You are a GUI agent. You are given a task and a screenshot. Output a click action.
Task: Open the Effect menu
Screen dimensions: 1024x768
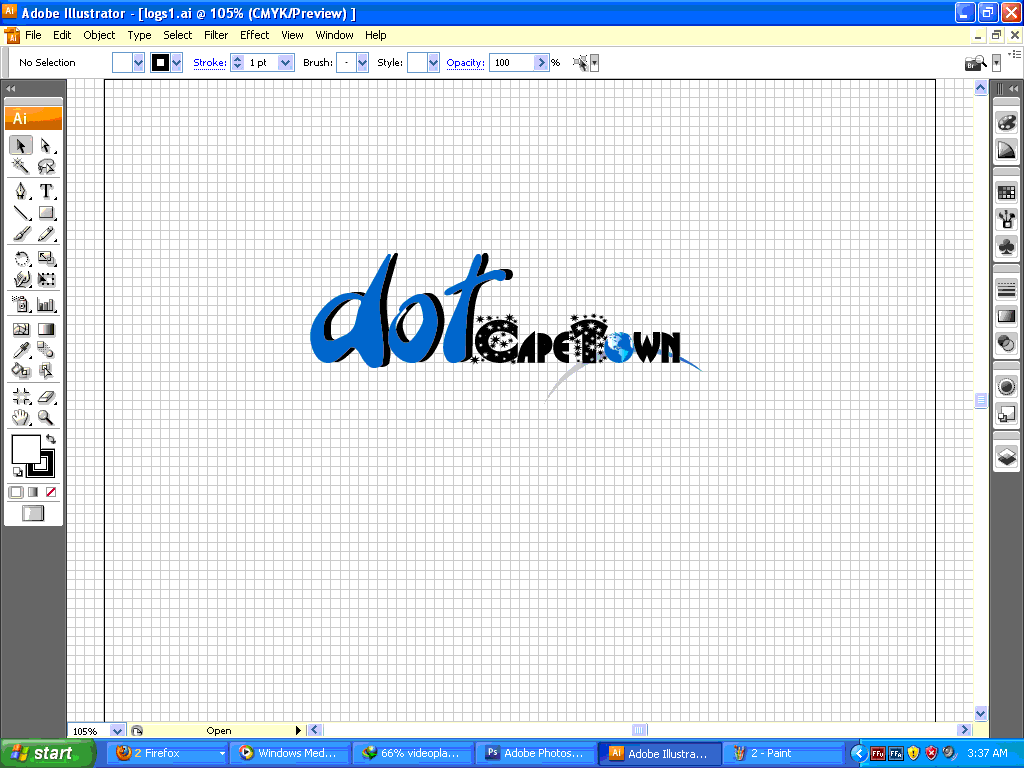pos(254,35)
